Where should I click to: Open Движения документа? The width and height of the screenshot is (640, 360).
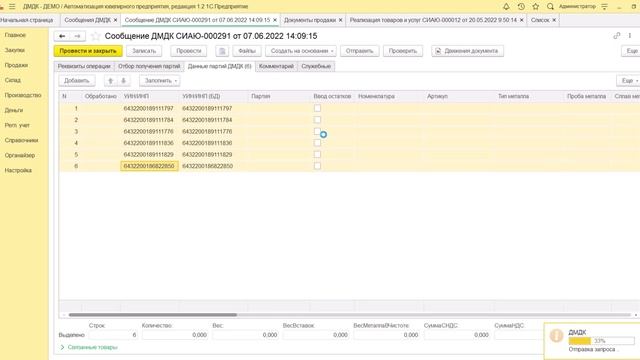click(x=467, y=51)
